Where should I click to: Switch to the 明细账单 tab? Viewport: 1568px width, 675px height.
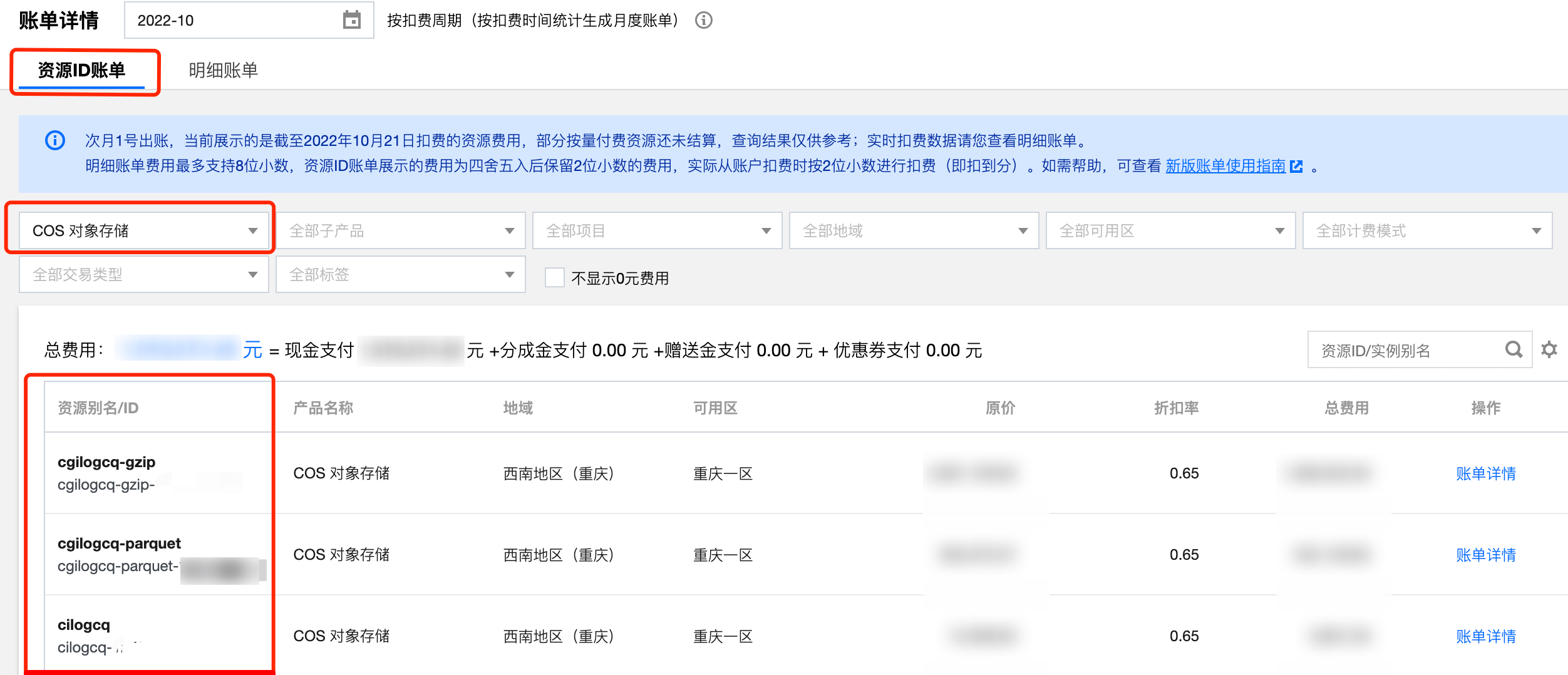(x=224, y=70)
